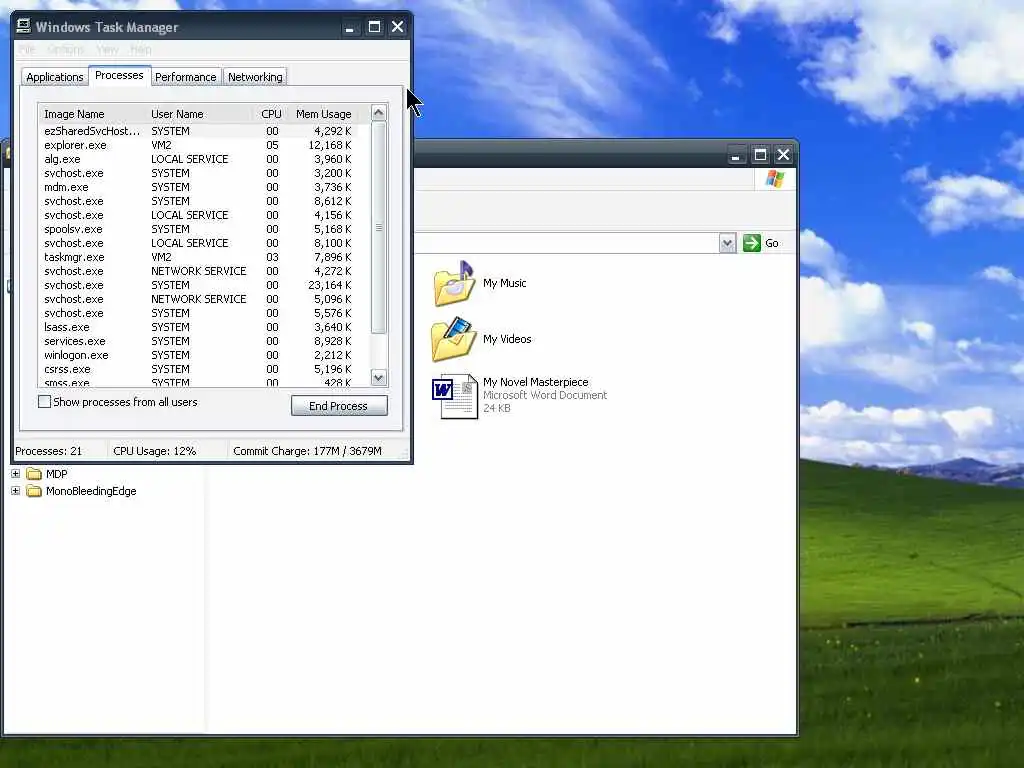
Task: Close the Windows Task Manager window
Action: click(397, 27)
